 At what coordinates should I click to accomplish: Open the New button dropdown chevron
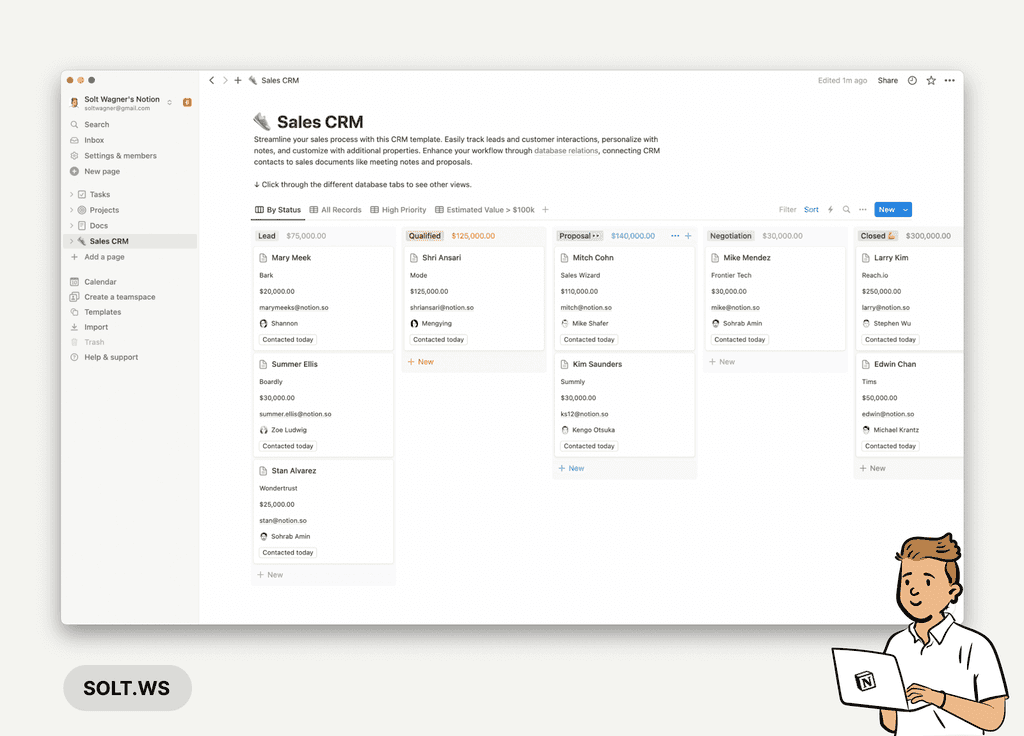906,209
